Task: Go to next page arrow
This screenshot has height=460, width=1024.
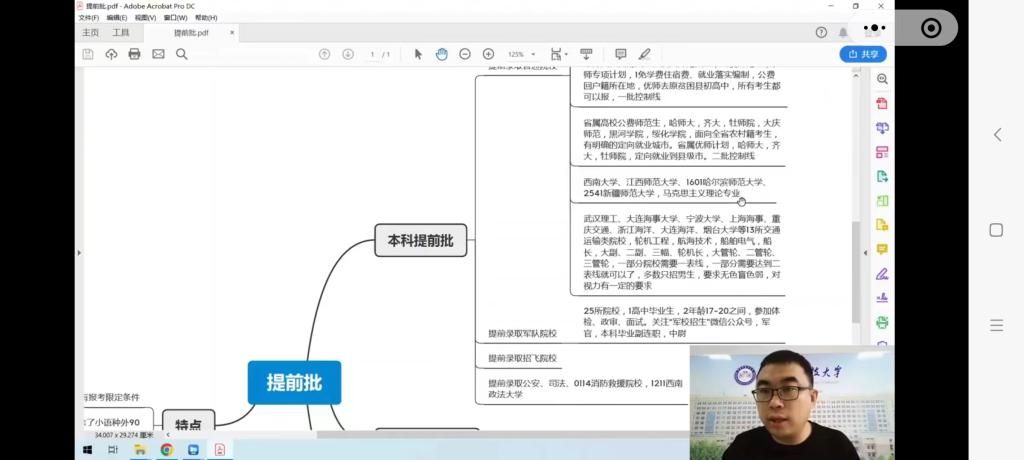Action: point(348,54)
